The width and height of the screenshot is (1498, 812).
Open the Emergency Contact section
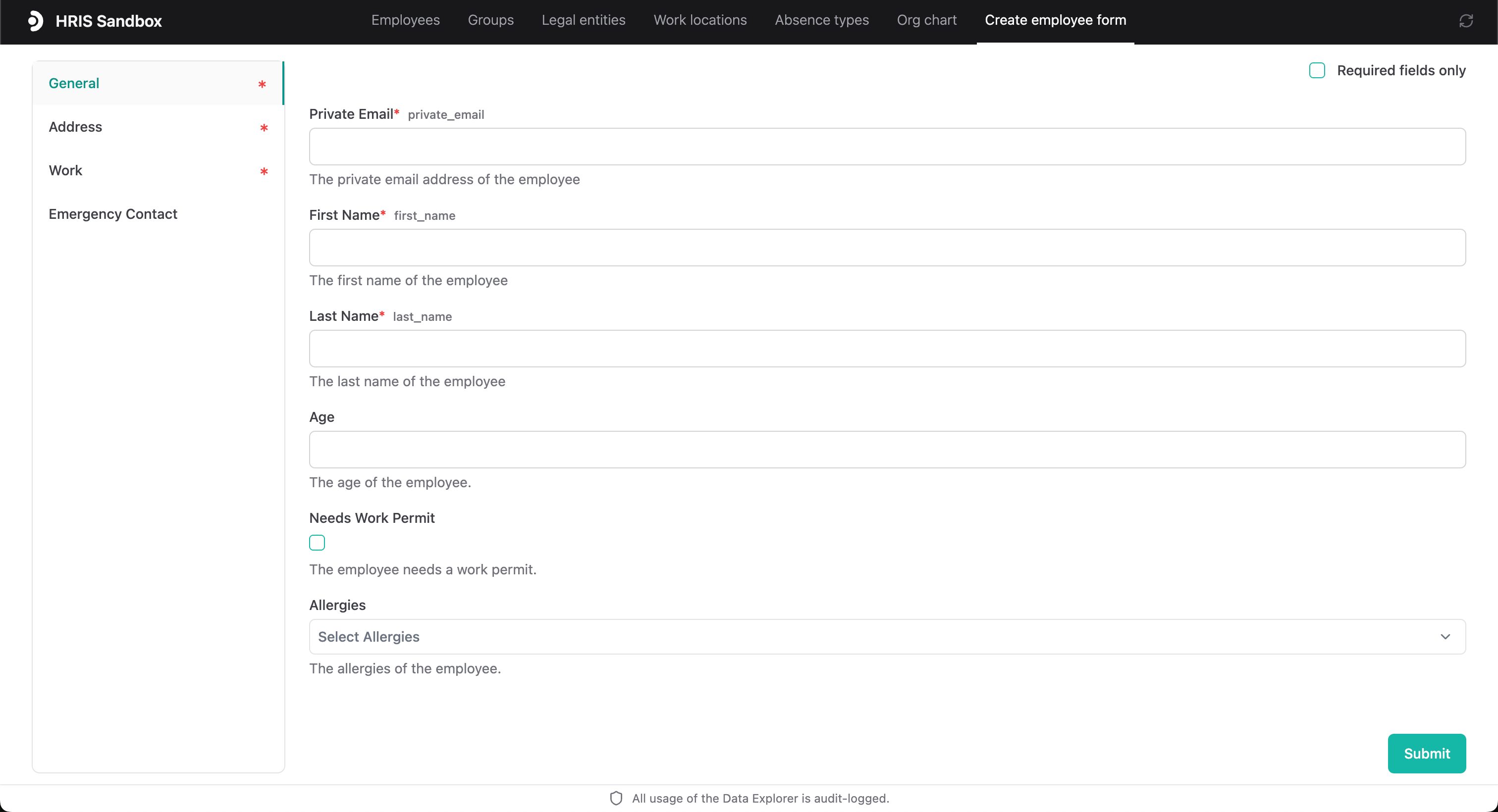pos(158,214)
